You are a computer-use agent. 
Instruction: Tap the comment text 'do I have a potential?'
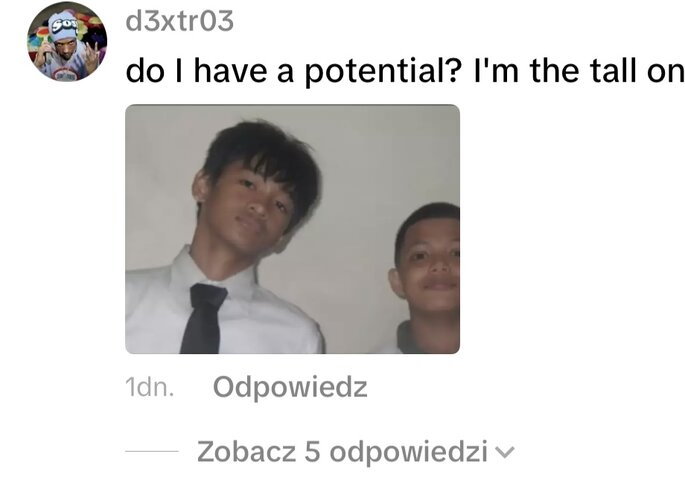294,71
